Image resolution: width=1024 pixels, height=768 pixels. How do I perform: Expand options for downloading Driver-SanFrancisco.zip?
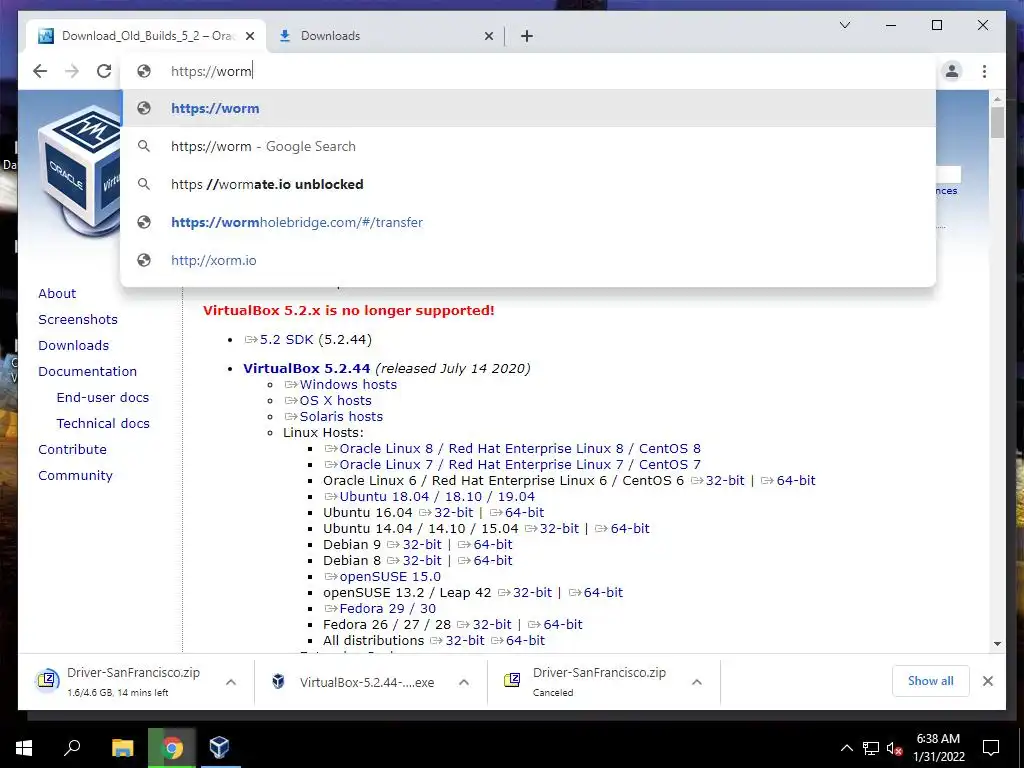[x=231, y=682]
